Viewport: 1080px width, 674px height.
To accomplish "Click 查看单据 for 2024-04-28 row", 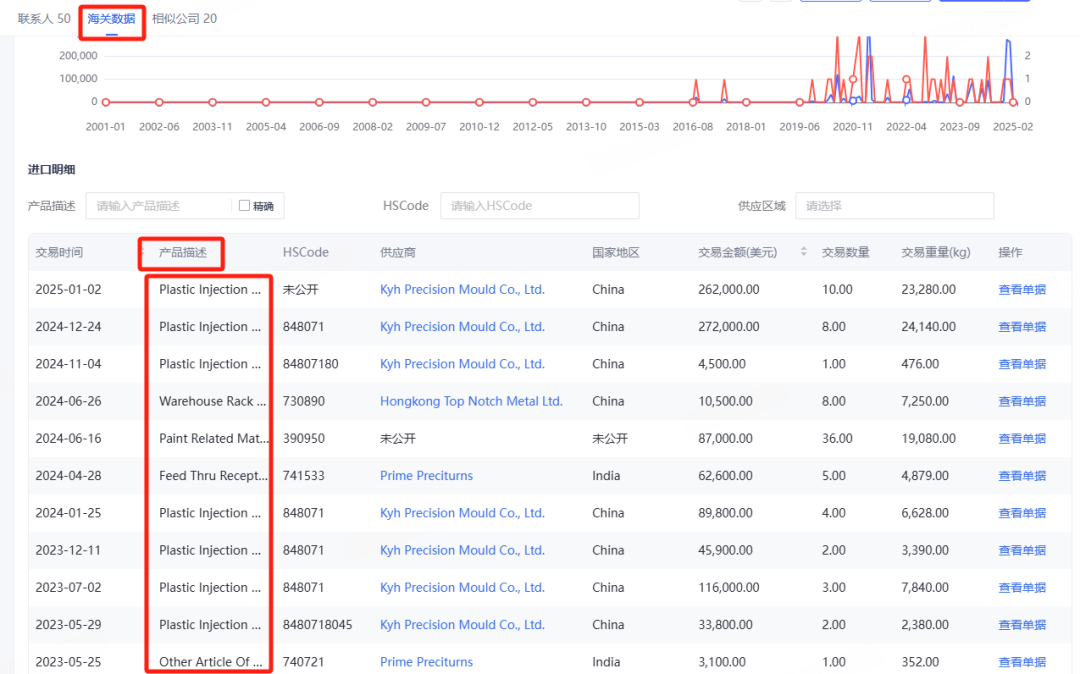I will coord(1022,475).
